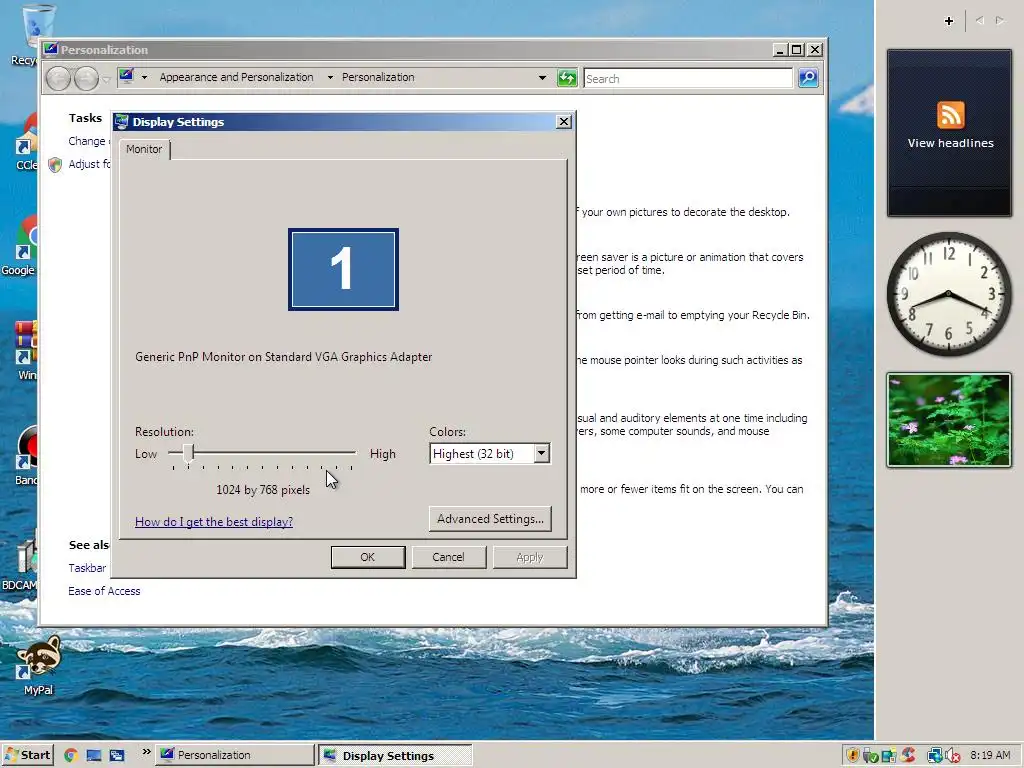
Task: Click the monitor 1 display preview
Action: (343, 269)
